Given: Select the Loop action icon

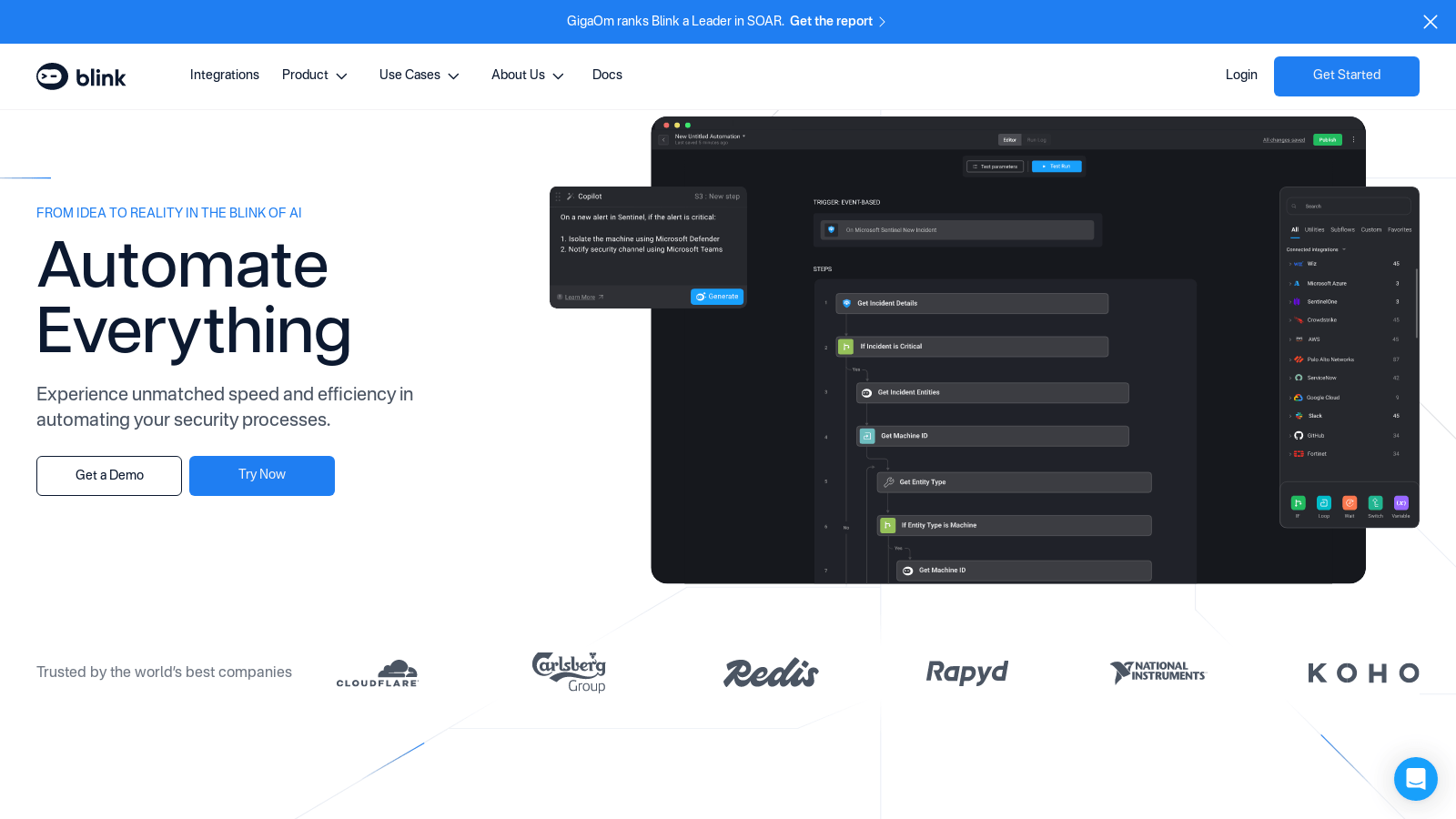Looking at the screenshot, I should 1324,503.
